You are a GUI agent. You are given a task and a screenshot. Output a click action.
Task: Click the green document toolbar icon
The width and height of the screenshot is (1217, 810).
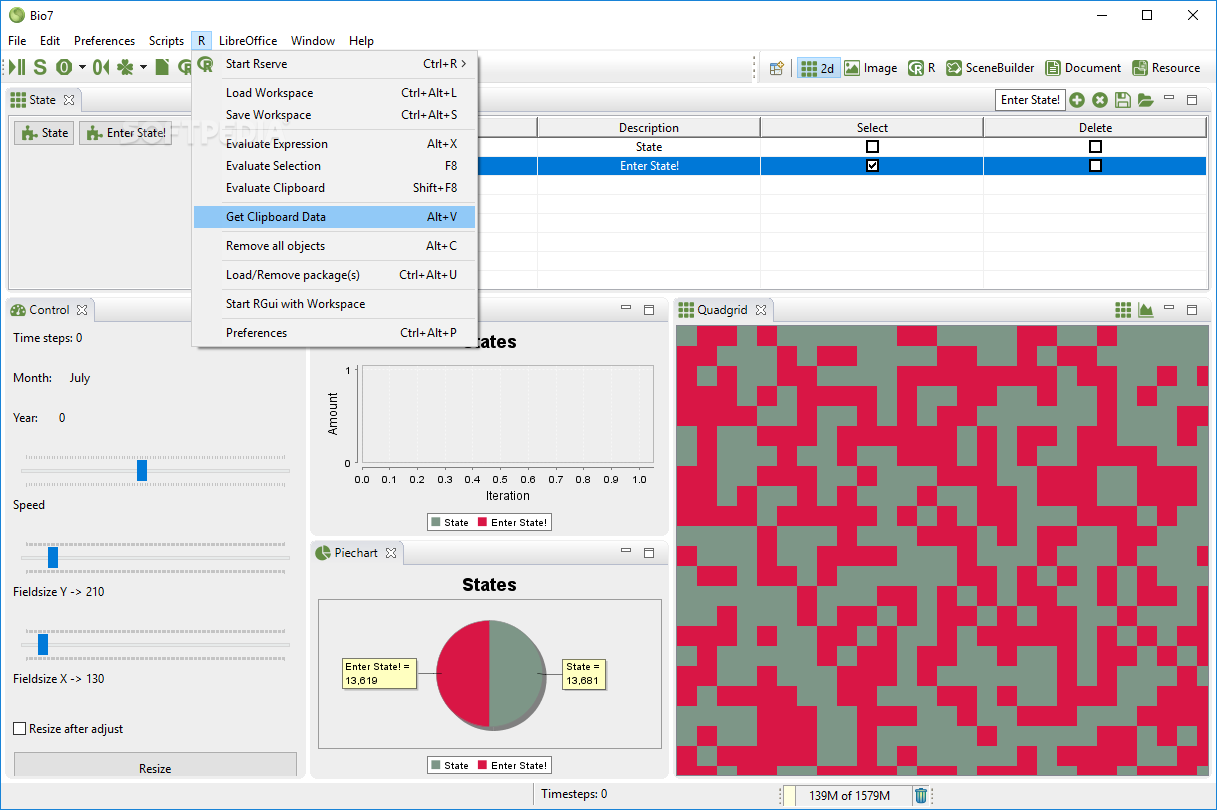pos(162,67)
